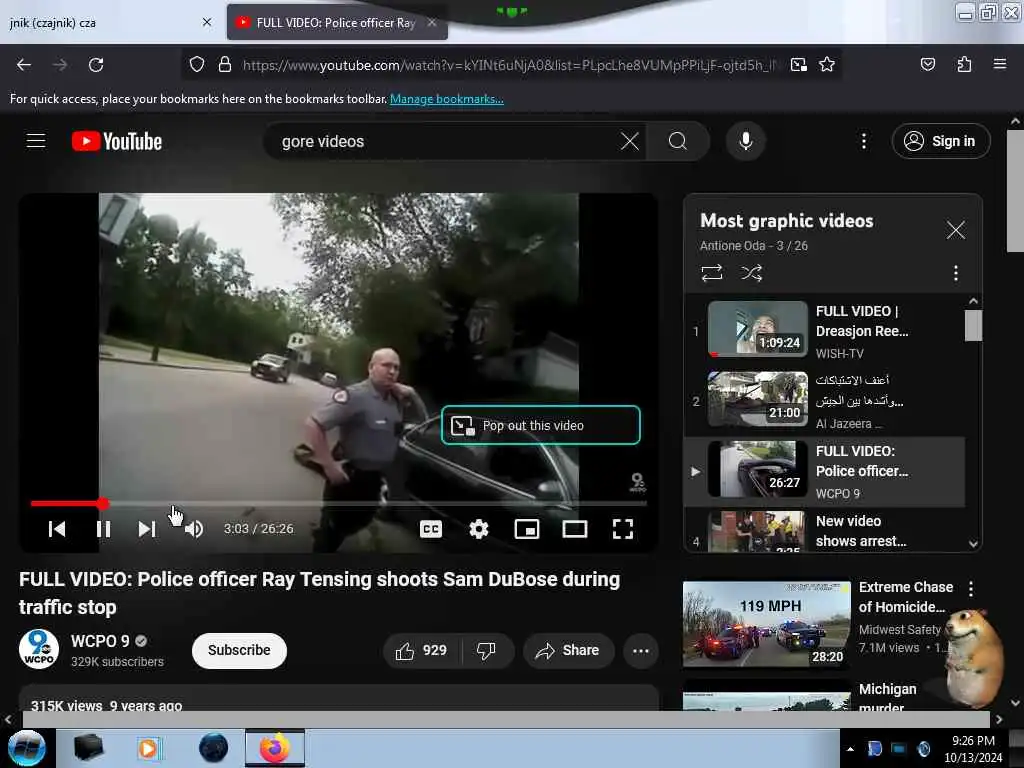The height and width of the screenshot is (768, 1024).
Task: Open the Firefox application menu
Action: point(1000,65)
